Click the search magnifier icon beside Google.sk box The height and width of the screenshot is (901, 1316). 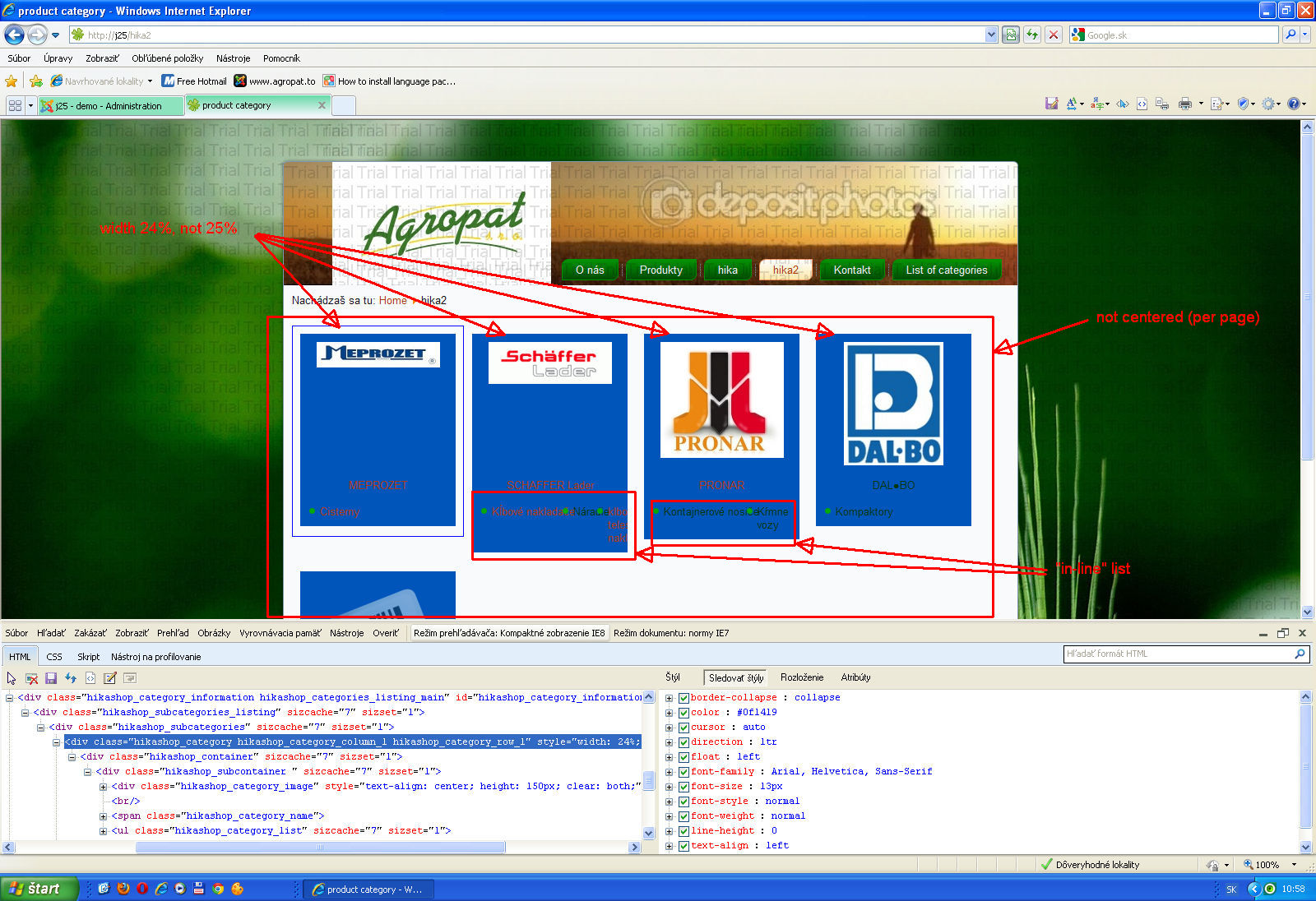1291,35
